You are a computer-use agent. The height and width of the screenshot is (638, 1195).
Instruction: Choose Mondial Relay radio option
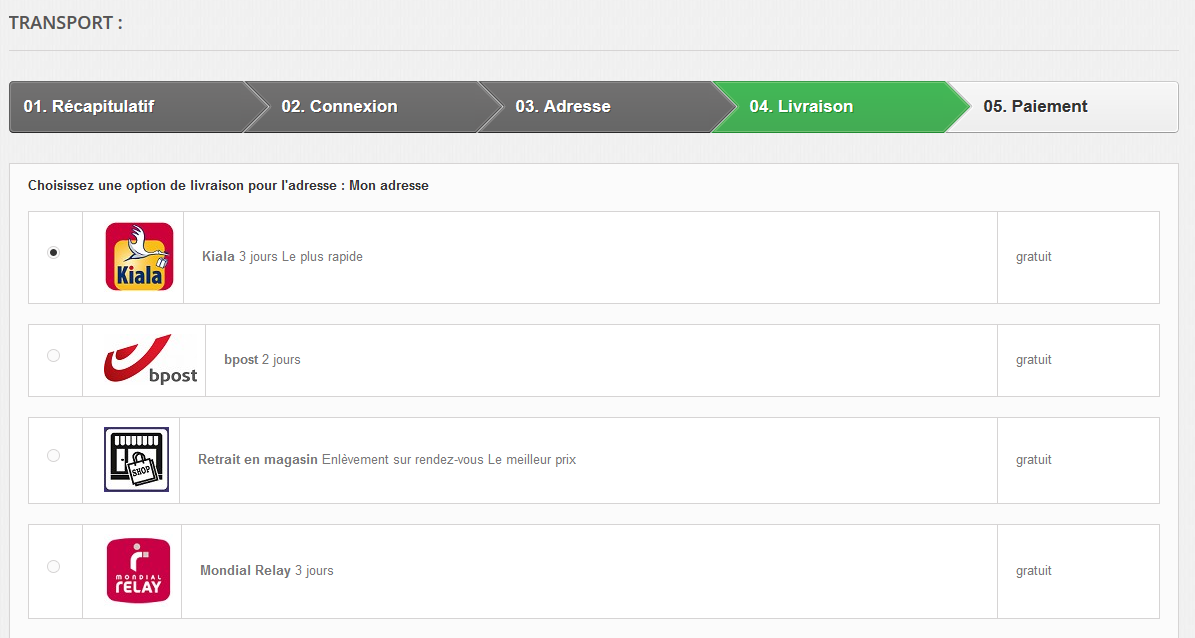[x=53, y=566]
